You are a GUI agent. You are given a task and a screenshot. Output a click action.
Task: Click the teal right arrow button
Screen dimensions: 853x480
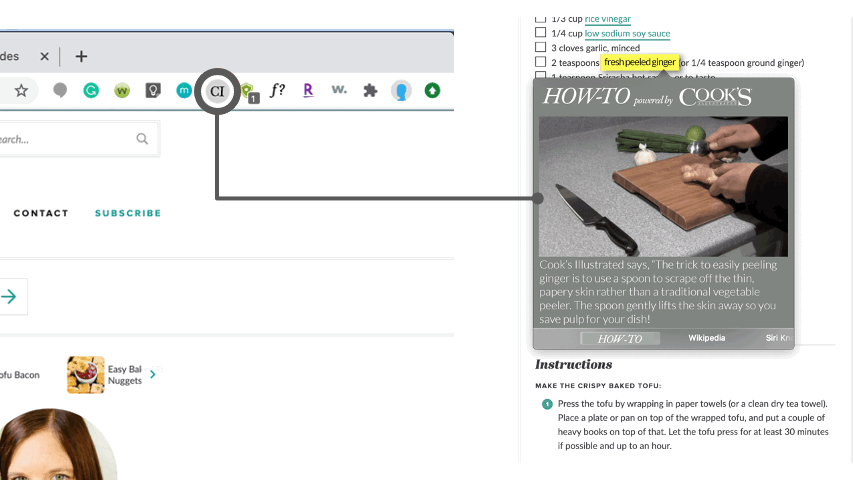[11, 297]
